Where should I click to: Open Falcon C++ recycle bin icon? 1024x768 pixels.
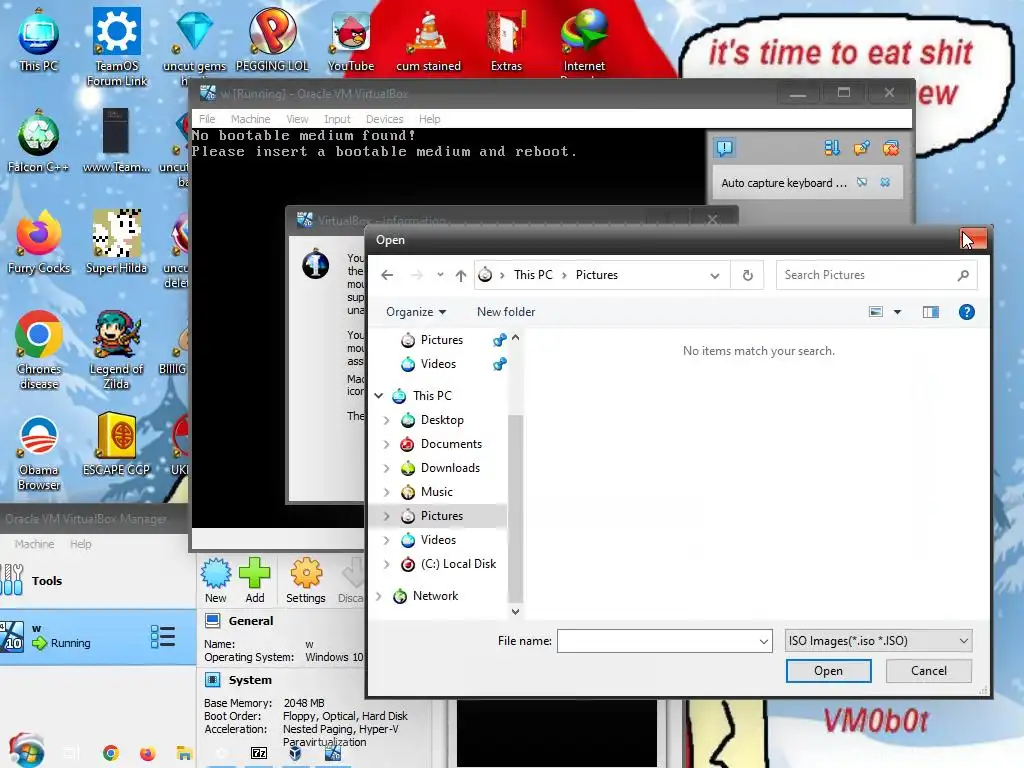[x=39, y=142]
